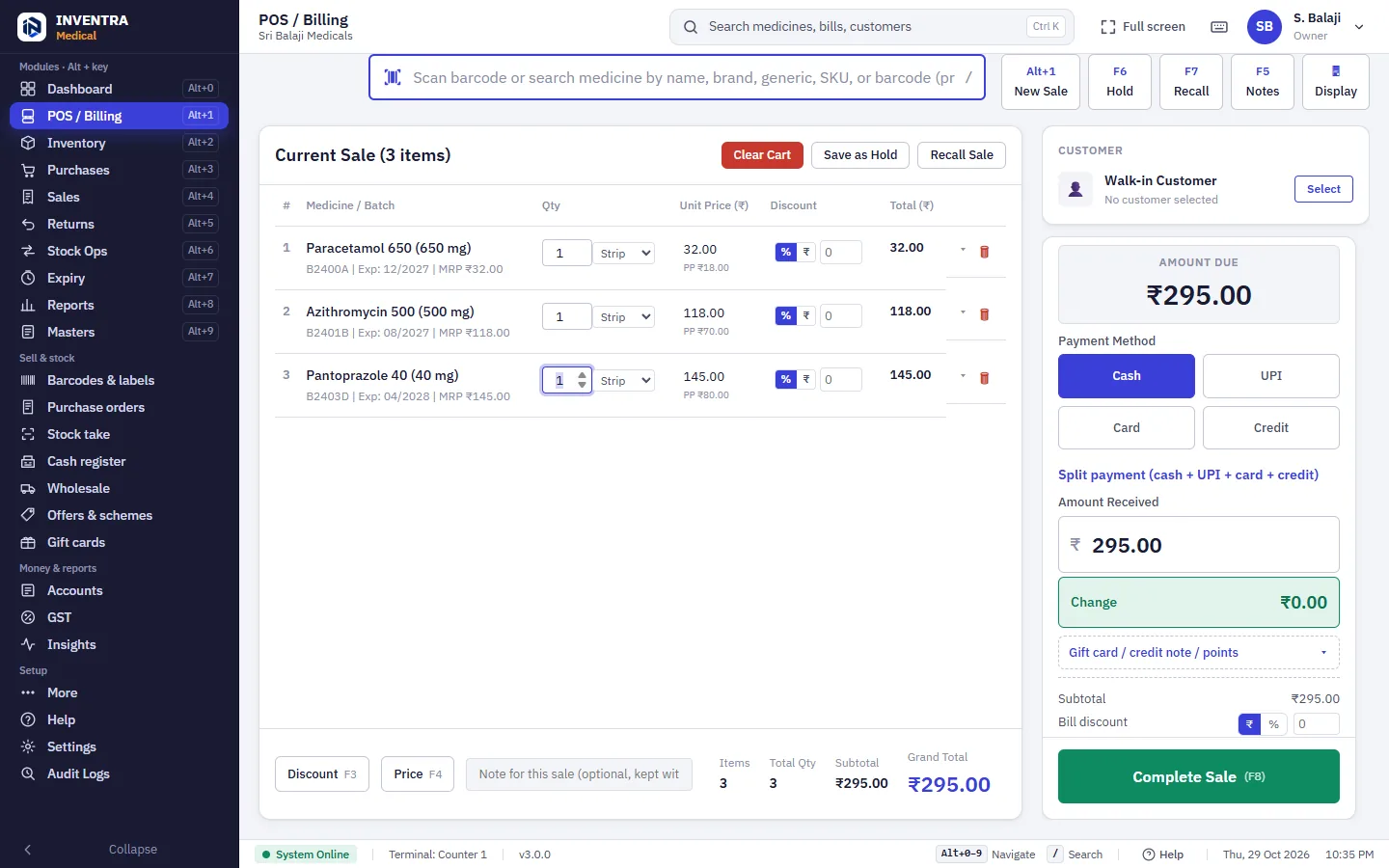This screenshot has width=1389, height=868.
Task: Open the Gift cards module
Action: point(120,542)
